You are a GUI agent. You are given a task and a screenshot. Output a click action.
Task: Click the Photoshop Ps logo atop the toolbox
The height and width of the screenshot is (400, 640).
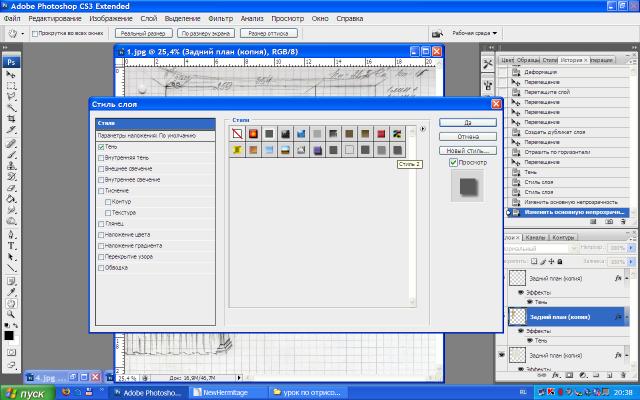pos(11,62)
